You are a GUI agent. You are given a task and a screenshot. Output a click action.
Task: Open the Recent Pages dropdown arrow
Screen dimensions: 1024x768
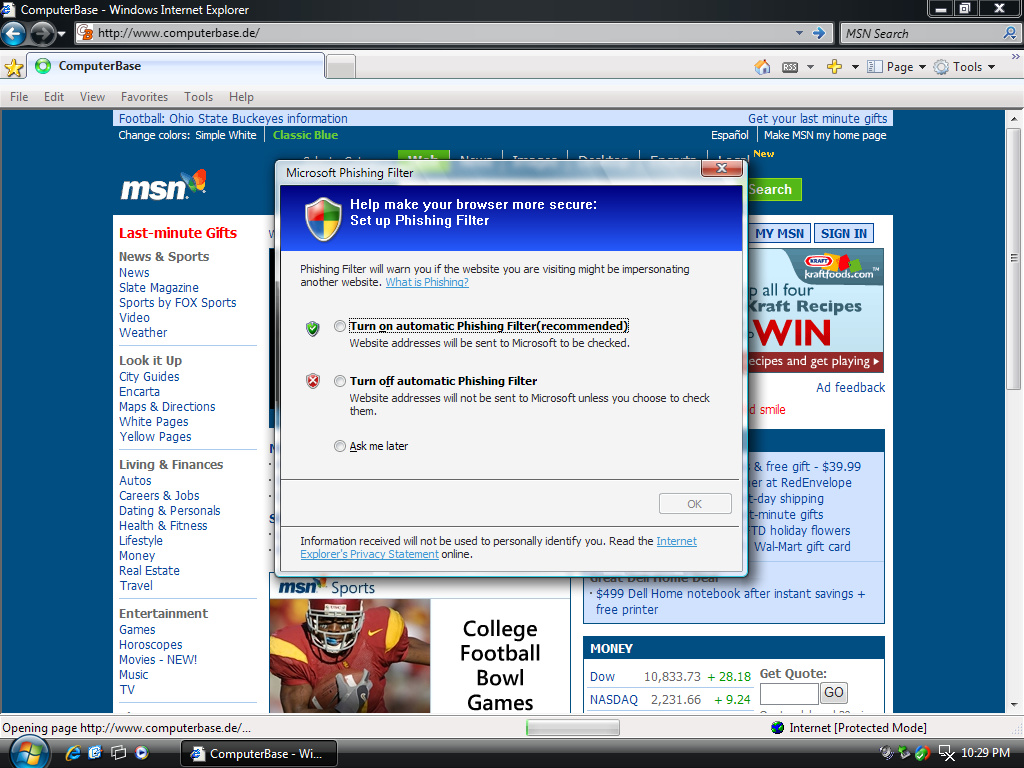coord(61,33)
